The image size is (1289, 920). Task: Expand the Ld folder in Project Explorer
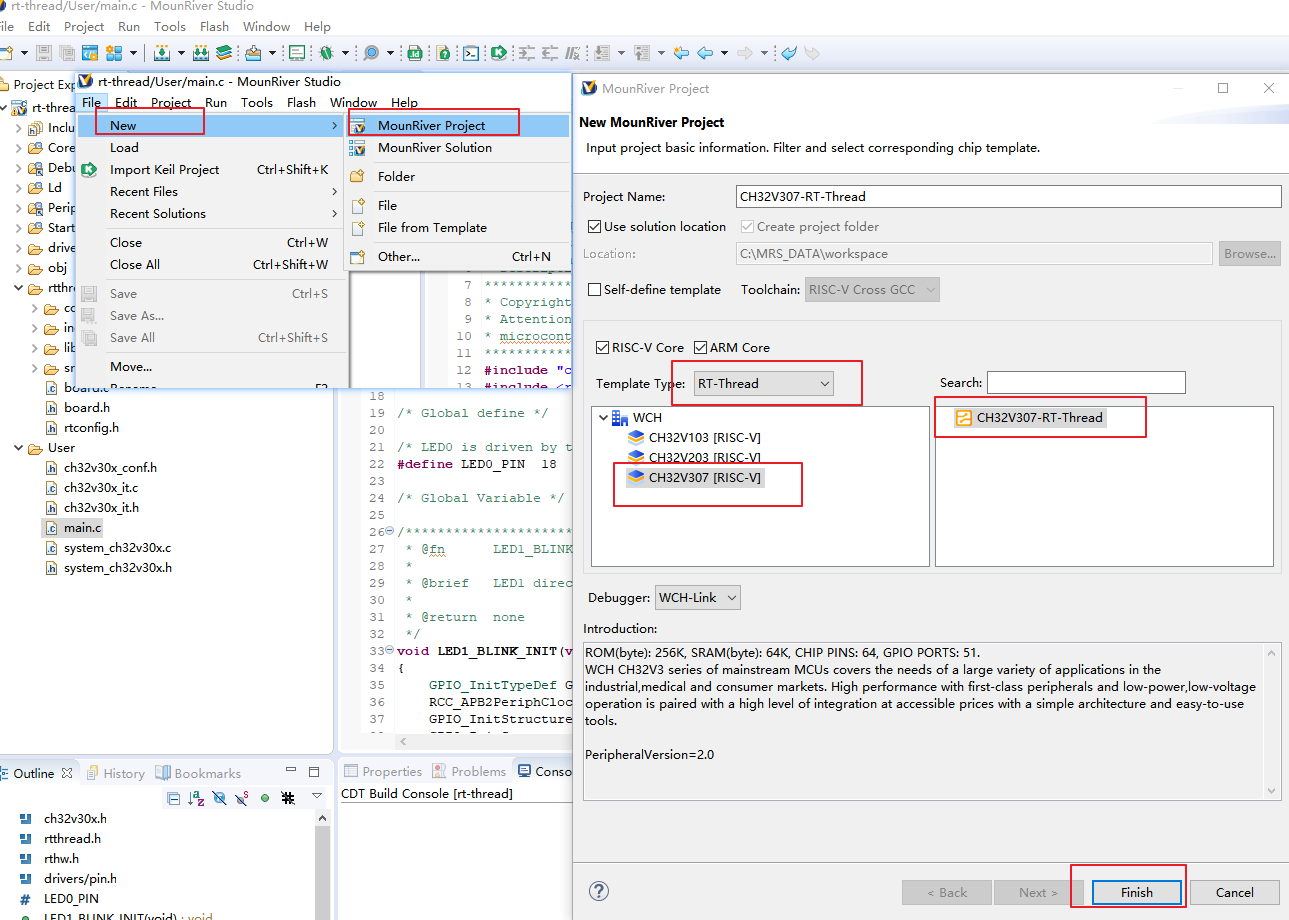click(20, 188)
